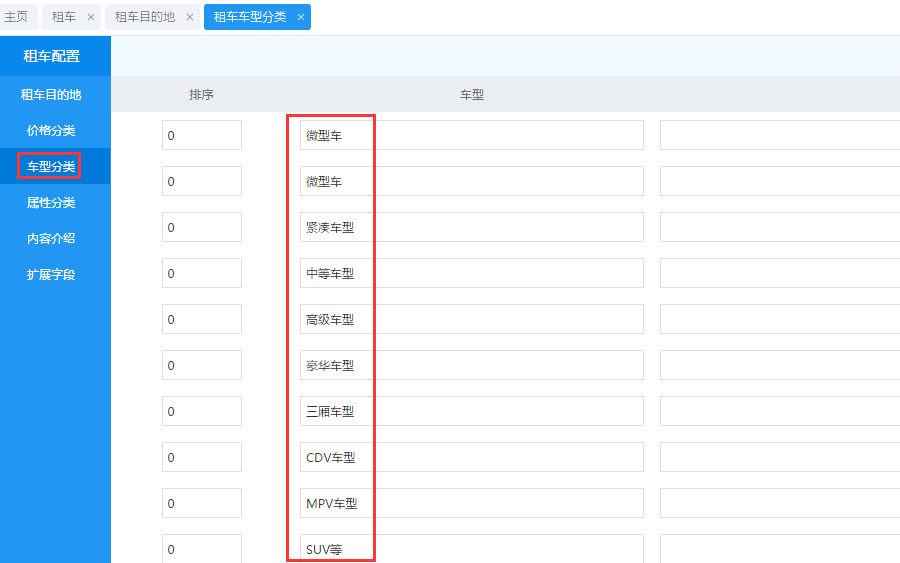Click the sort order box for 高级车型

(201, 320)
